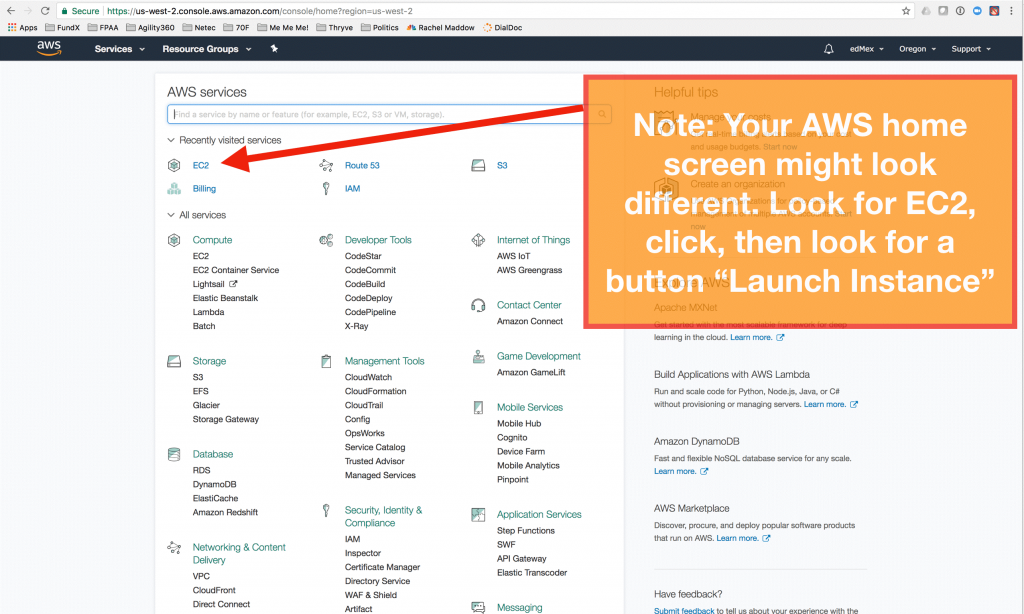Click the EC2 icon under Recently visited
The height and width of the screenshot is (614, 1024).
point(174,165)
